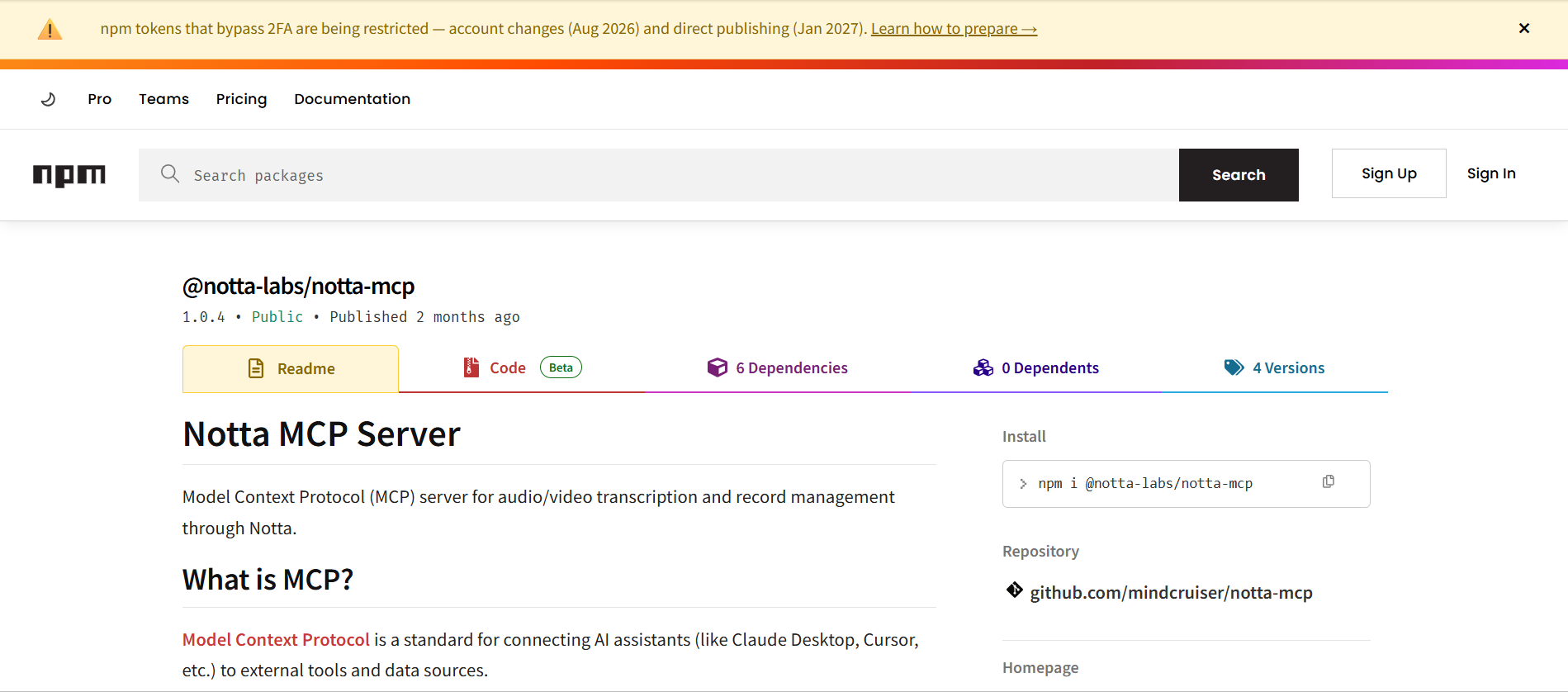1568x692 pixels.
Task: Open the Learn how to prepare link
Action: coord(954,29)
